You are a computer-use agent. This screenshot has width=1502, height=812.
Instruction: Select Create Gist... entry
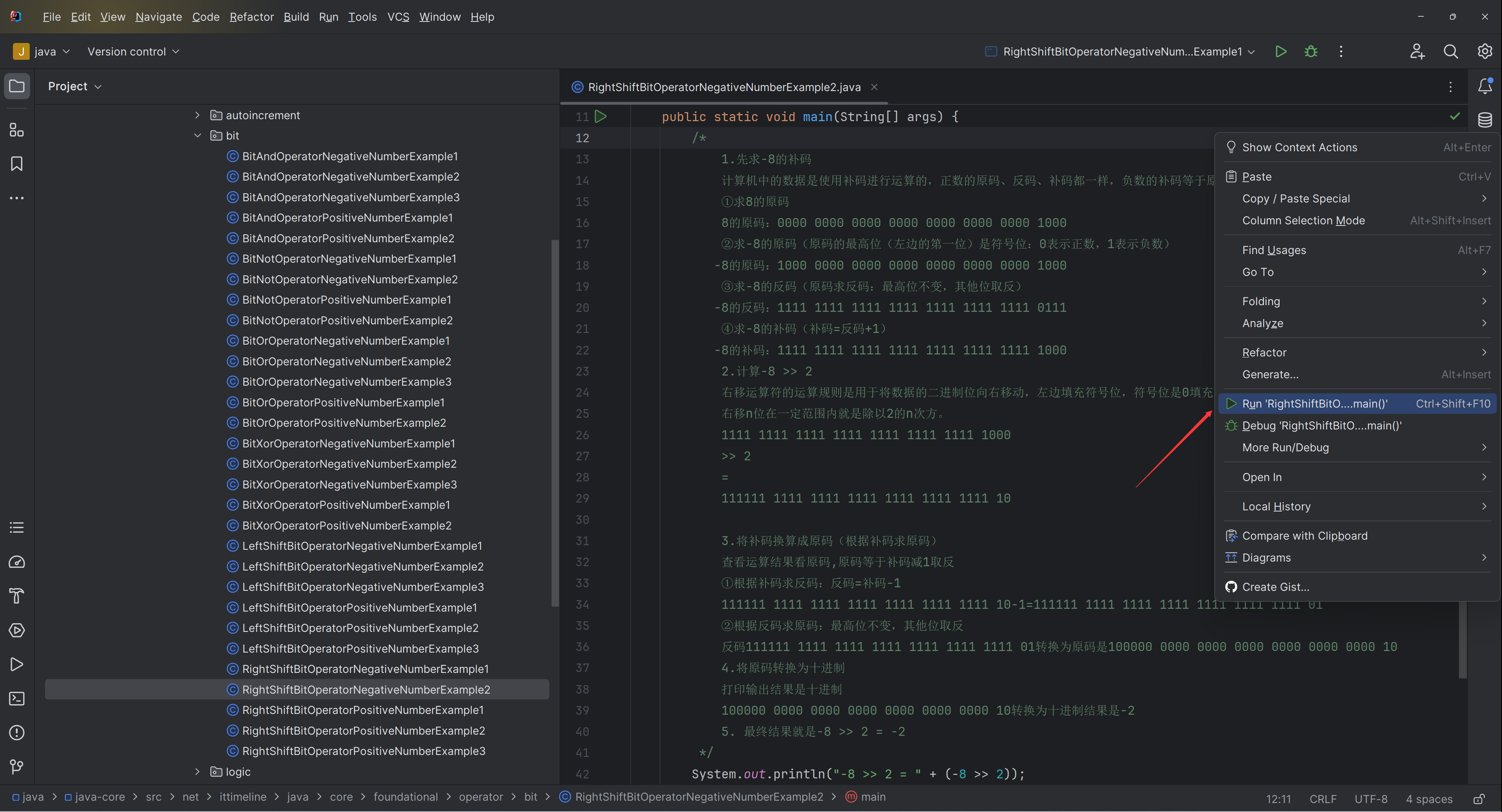click(x=1358, y=587)
